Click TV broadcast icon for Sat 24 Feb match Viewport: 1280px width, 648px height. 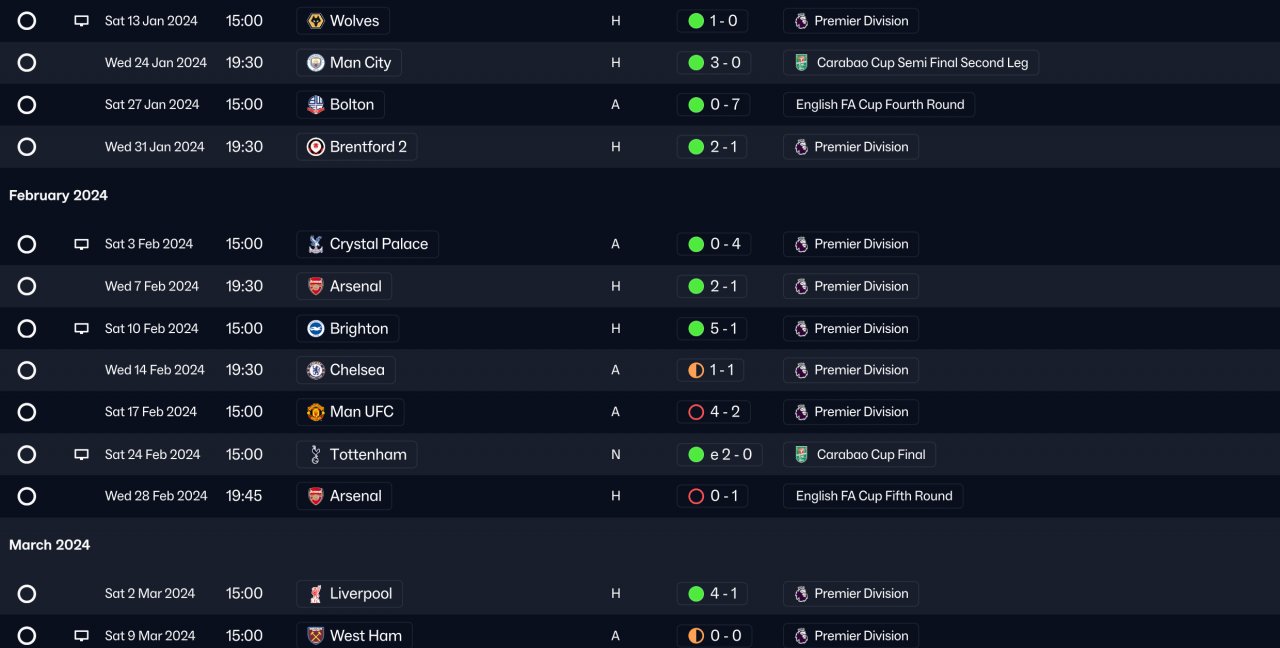pyautogui.click(x=82, y=455)
